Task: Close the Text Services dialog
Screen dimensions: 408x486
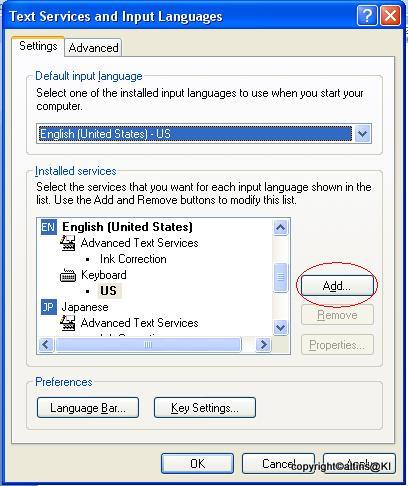Action: tap(390, 16)
